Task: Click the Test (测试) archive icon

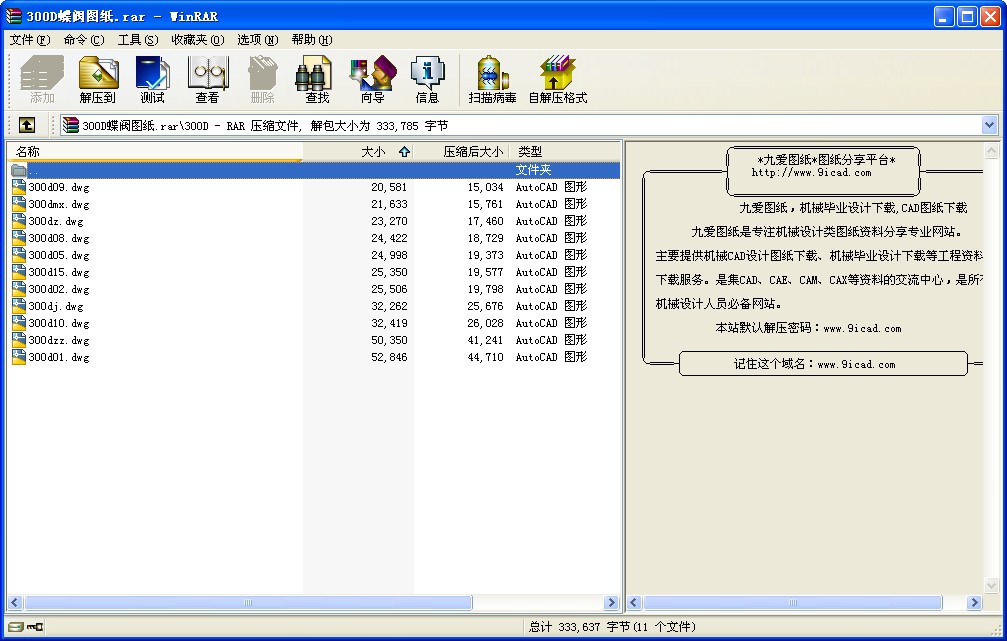Action: pos(152,79)
